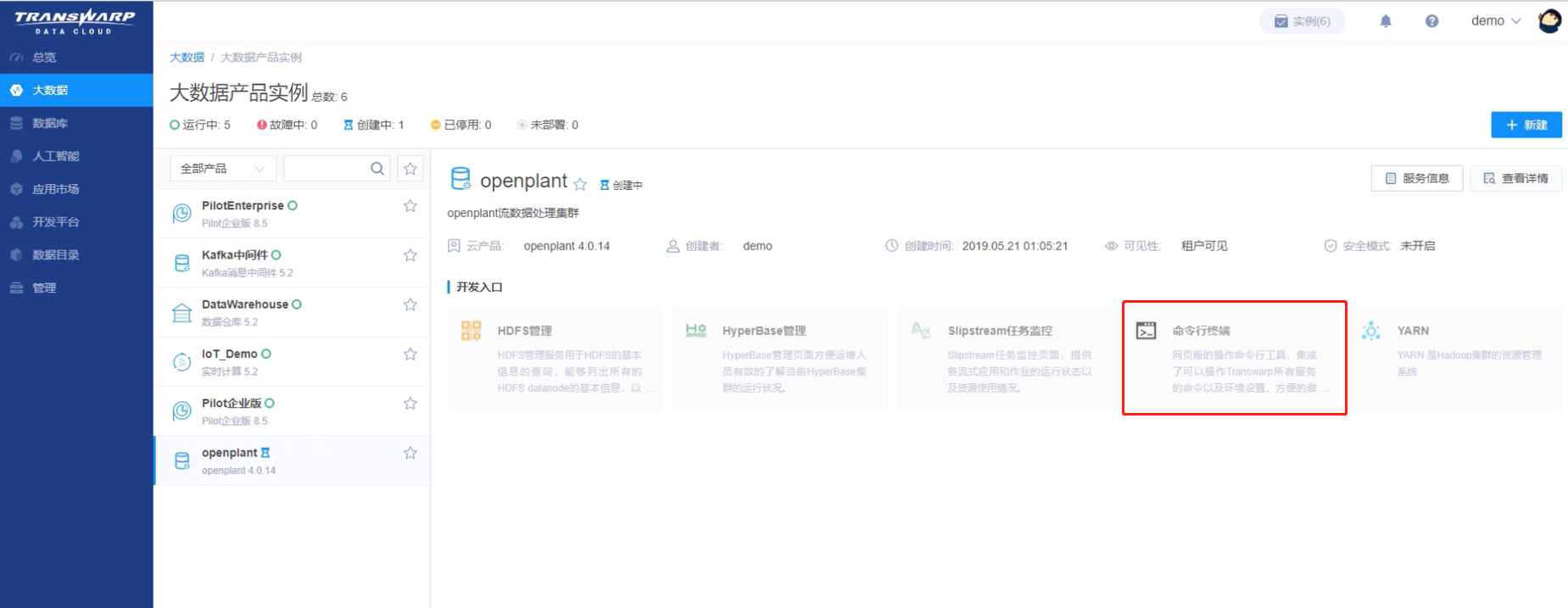Click the DataWarehouse warehouse icon
This screenshot has height=608, width=1568.
[x=181, y=313]
